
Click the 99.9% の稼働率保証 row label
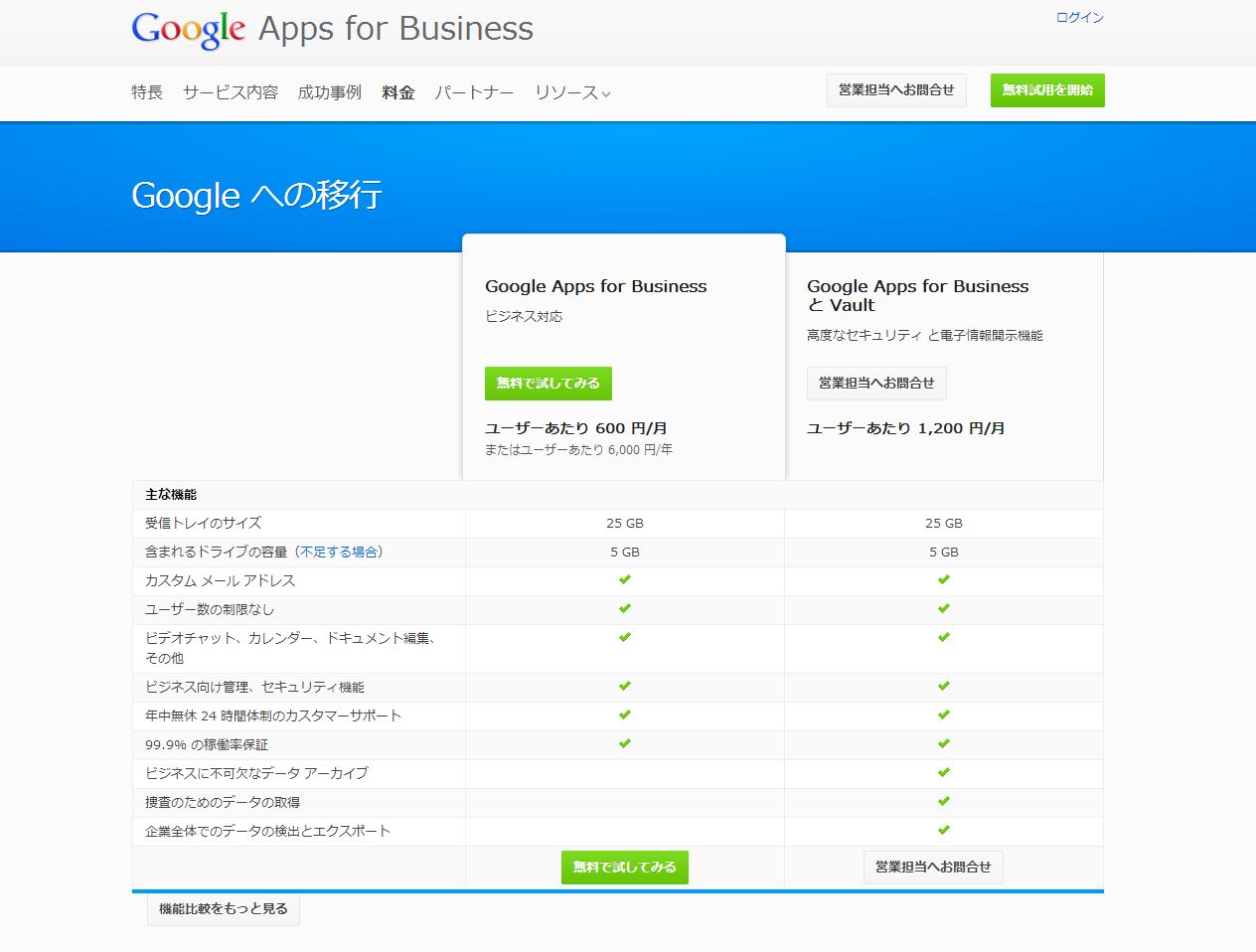pos(207,744)
